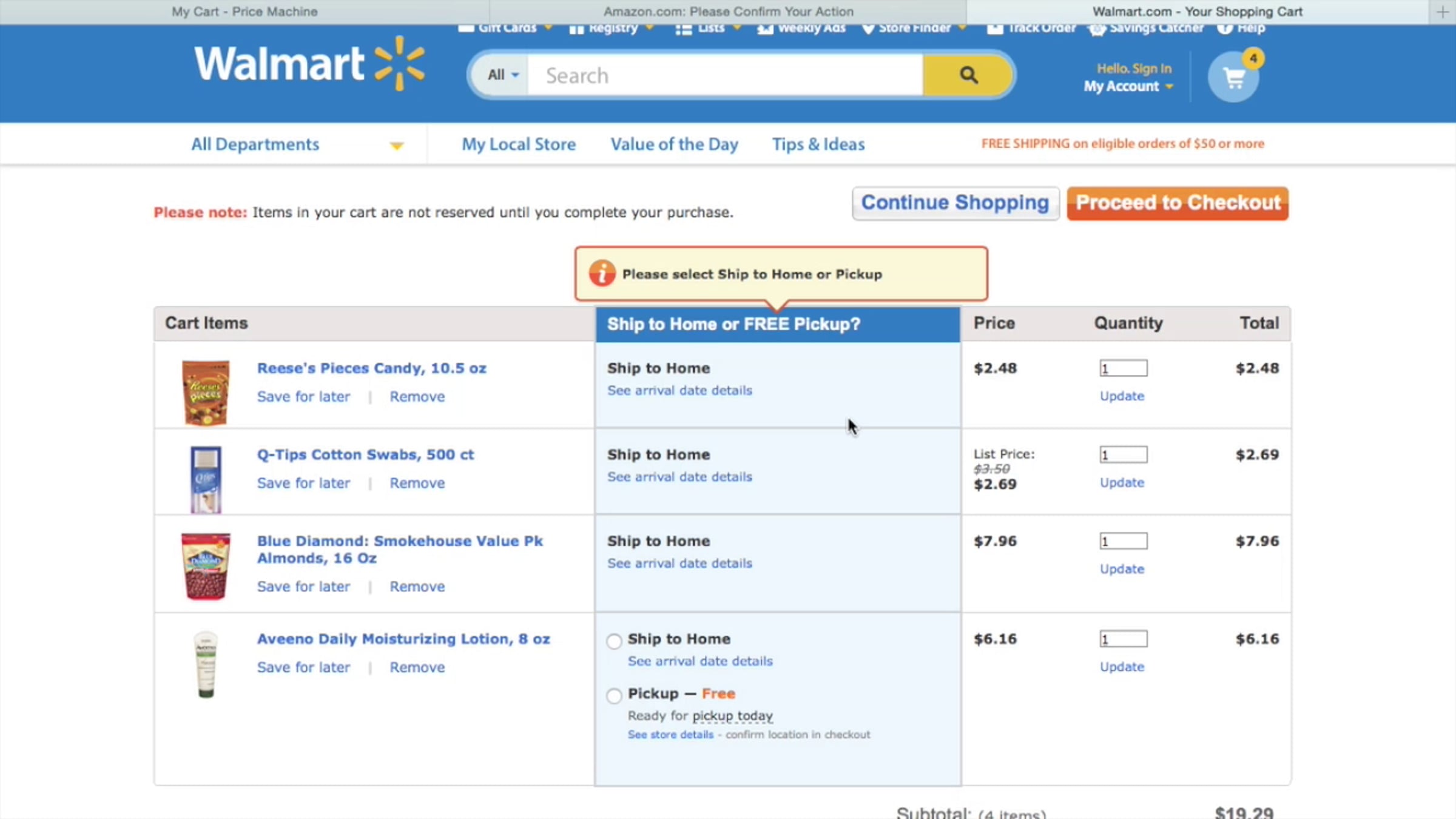Click the orange info icon in the alert
The height and width of the screenshot is (819, 1456).
tap(602, 274)
